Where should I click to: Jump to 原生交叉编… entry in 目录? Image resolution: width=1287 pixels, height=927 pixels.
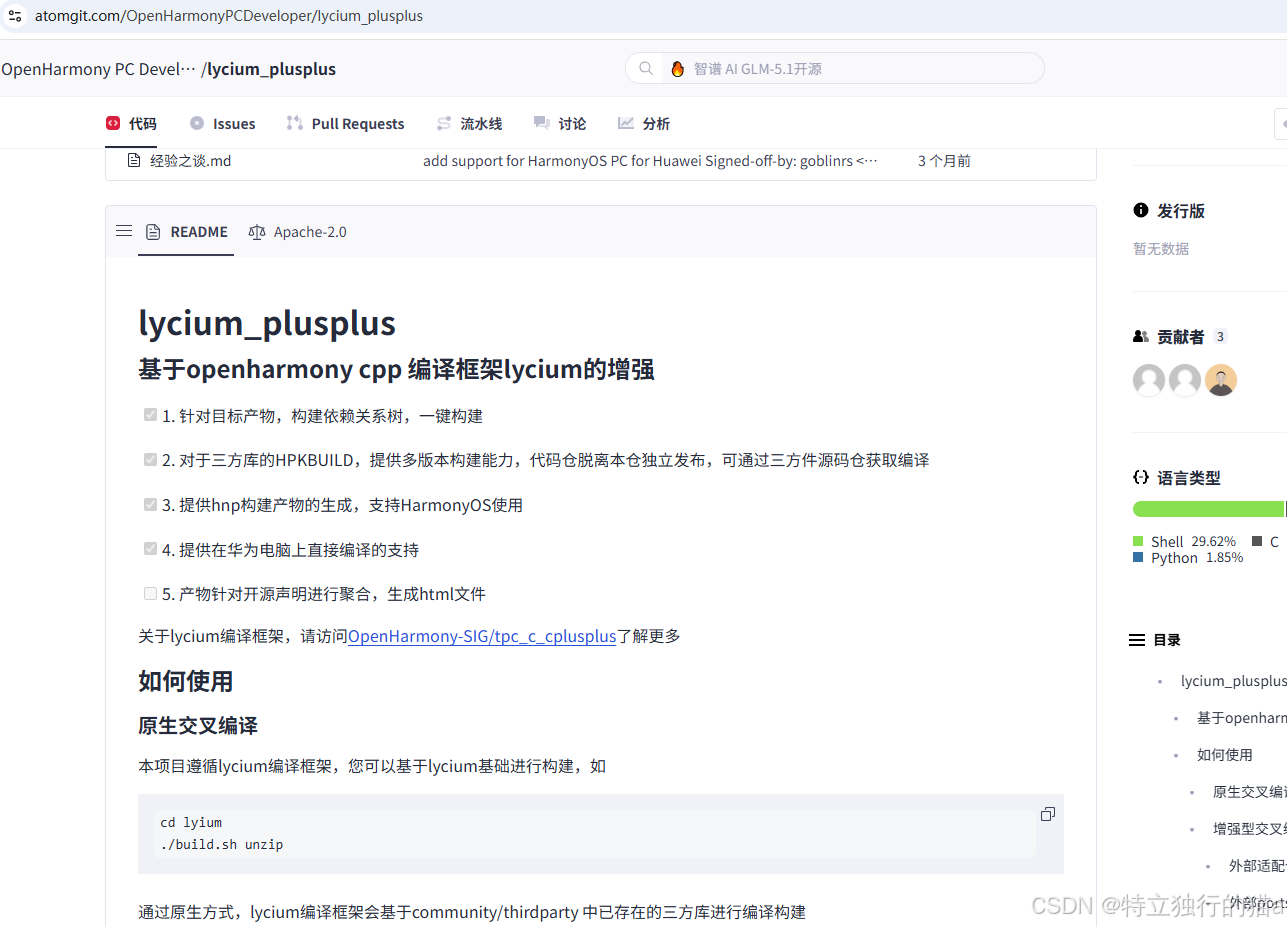(1250, 792)
